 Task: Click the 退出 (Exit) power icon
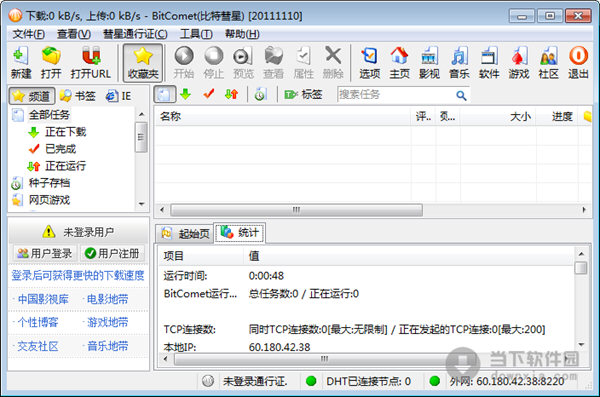click(578, 62)
